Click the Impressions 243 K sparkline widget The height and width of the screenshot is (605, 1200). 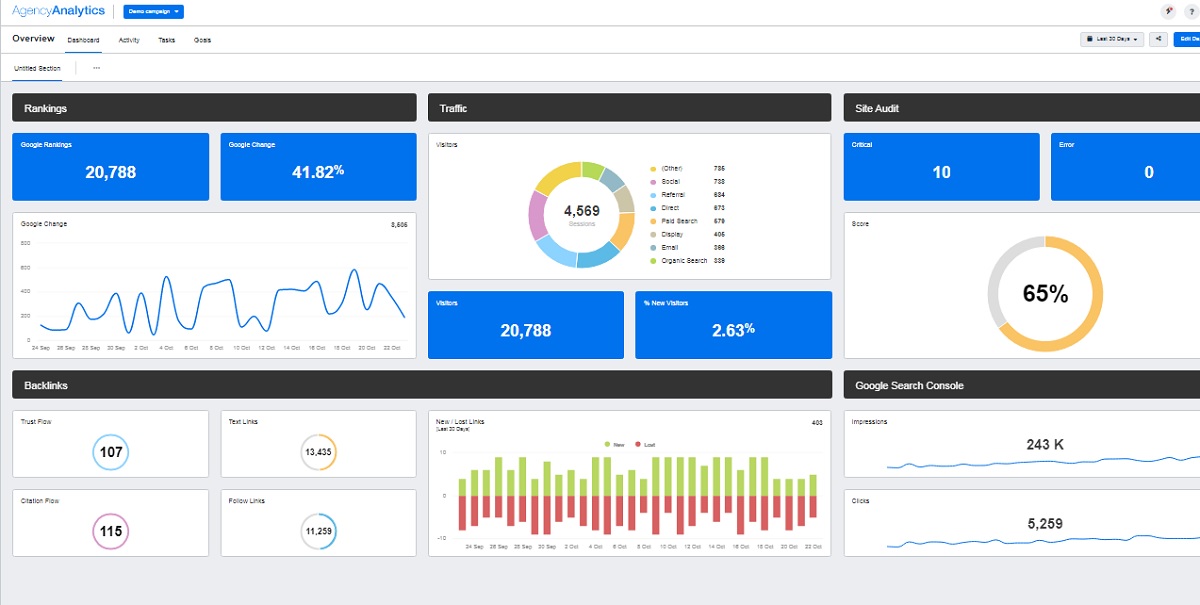pos(1022,443)
